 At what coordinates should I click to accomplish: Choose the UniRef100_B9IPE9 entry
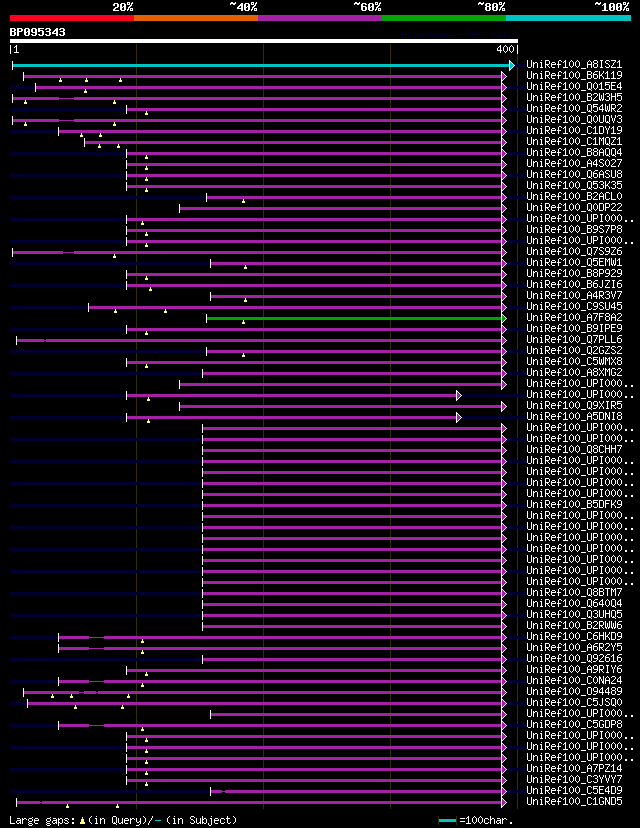[x=574, y=328]
